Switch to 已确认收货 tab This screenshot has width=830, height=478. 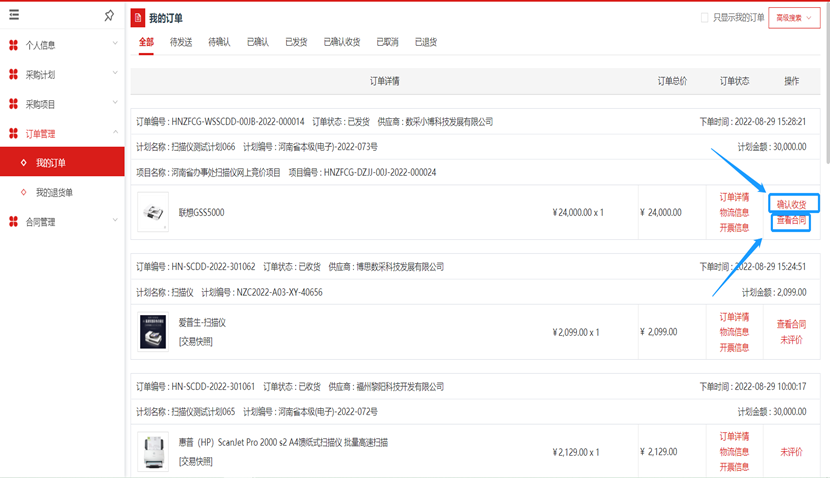click(342, 42)
